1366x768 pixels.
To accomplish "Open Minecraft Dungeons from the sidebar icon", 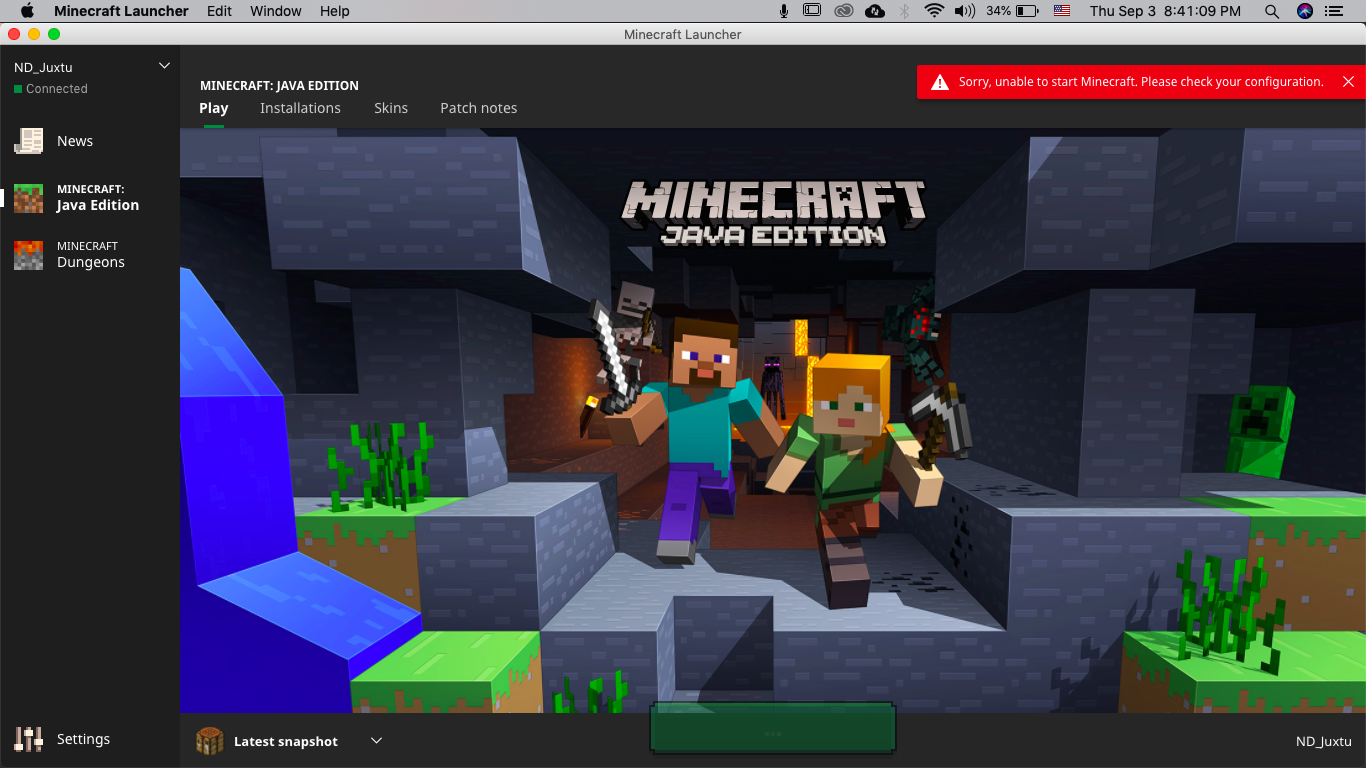I will click(x=28, y=255).
